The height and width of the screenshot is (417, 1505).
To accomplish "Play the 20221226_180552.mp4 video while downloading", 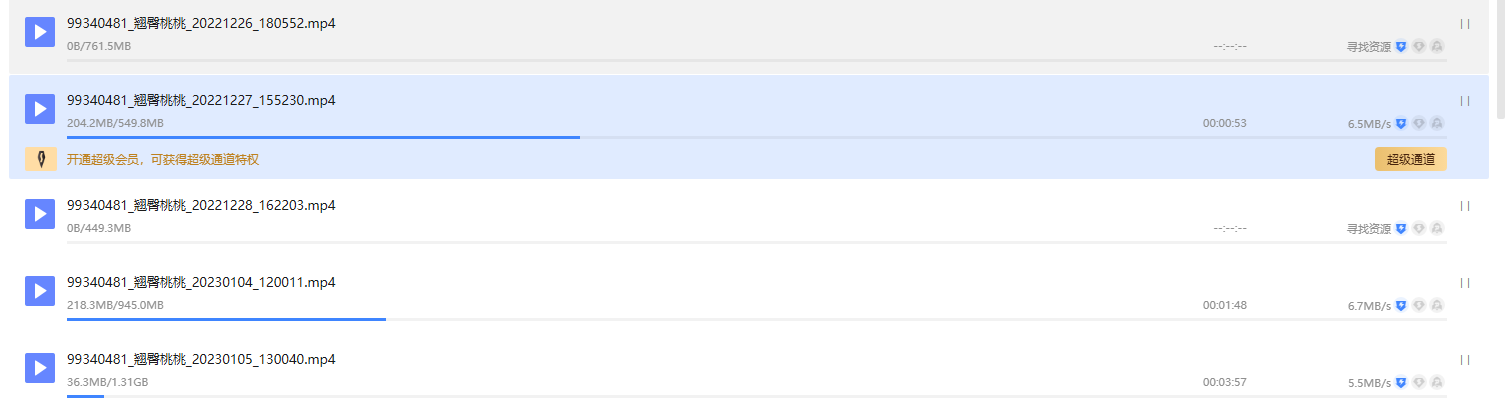I will coord(40,31).
